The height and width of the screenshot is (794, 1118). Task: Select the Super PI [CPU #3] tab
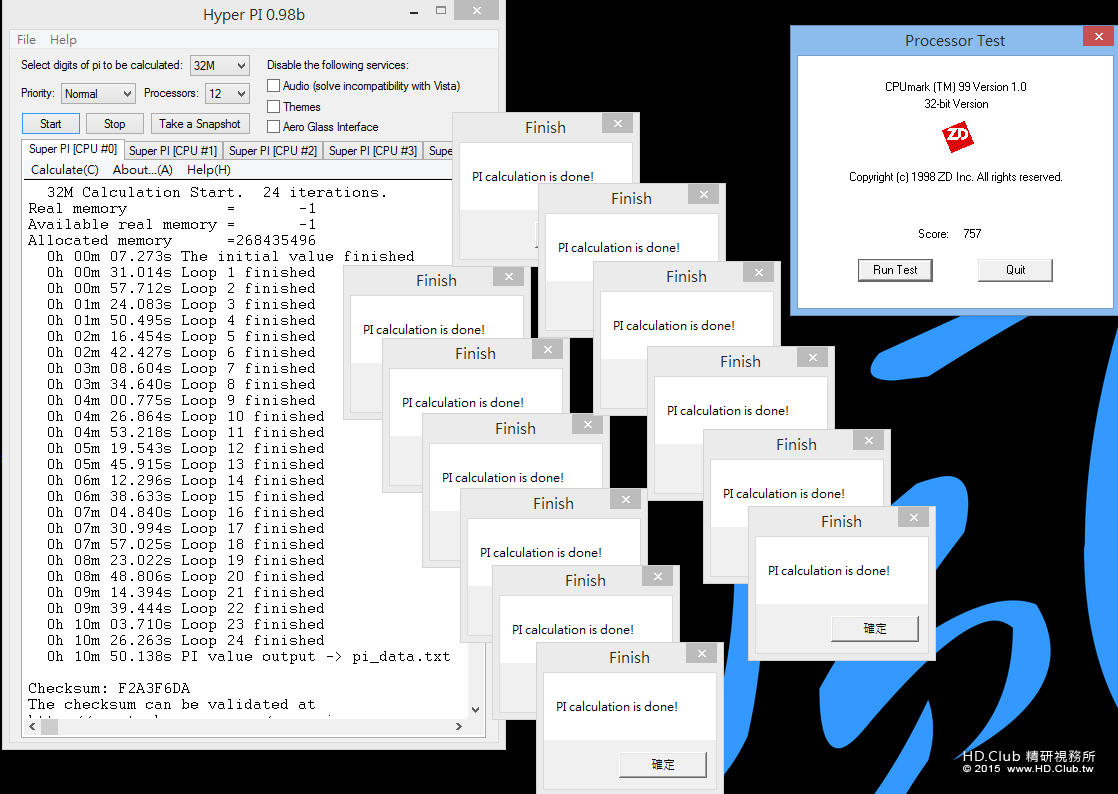pos(372,150)
